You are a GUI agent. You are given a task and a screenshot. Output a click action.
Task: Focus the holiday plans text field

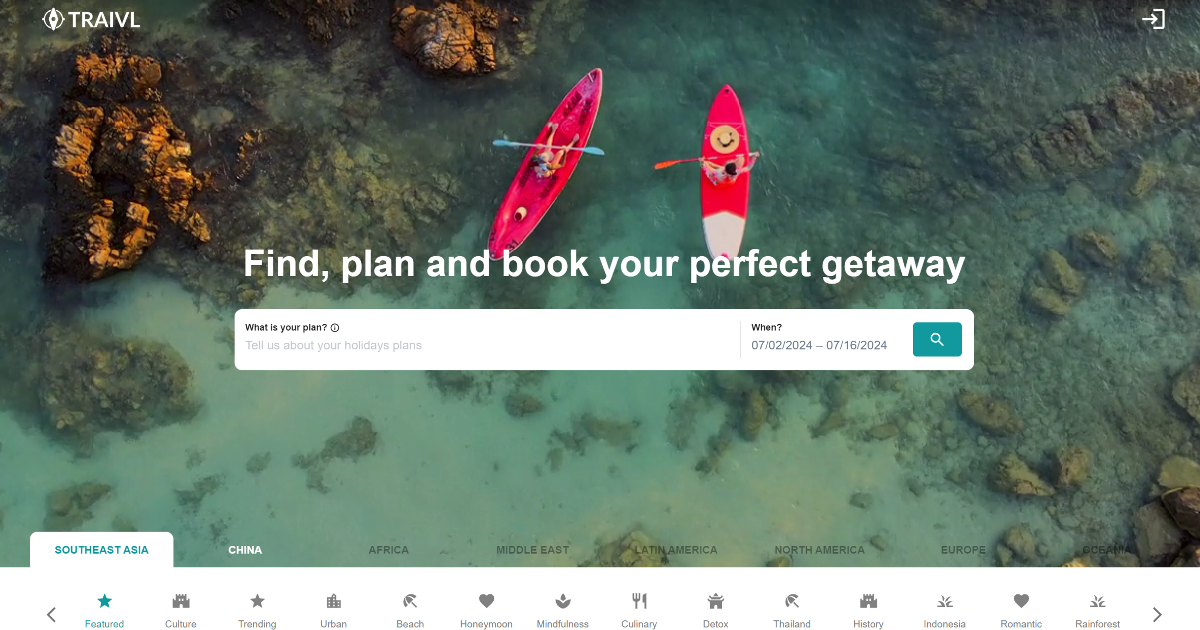click(488, 345)
